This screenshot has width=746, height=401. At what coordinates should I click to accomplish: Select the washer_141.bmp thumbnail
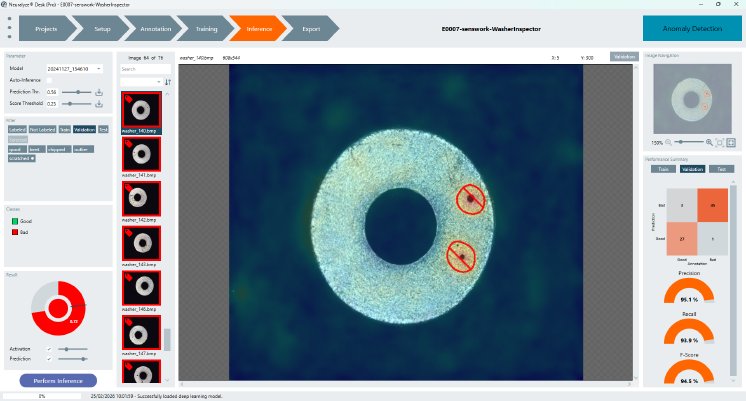[141, 155]
